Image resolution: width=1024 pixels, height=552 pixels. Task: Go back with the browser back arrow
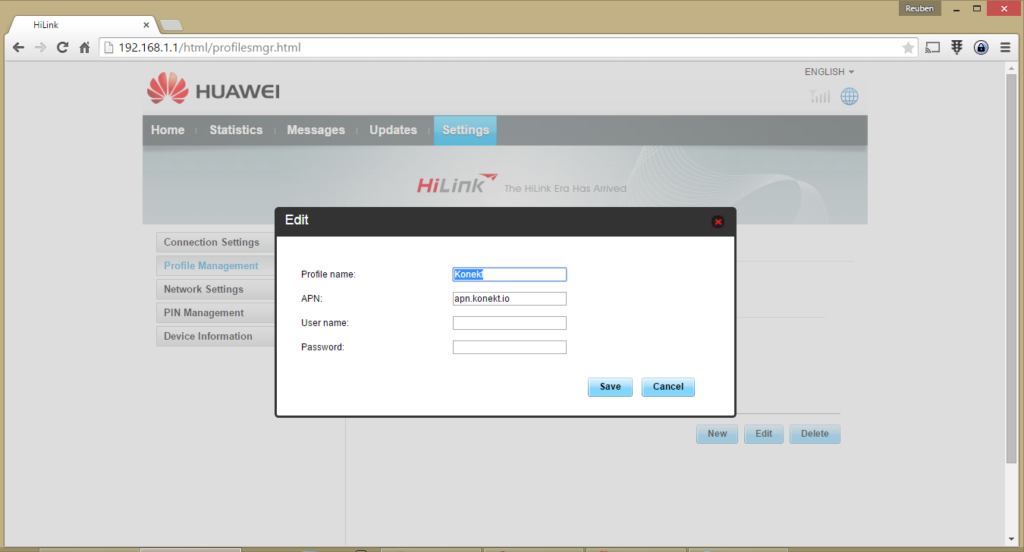tap(18, 47)
